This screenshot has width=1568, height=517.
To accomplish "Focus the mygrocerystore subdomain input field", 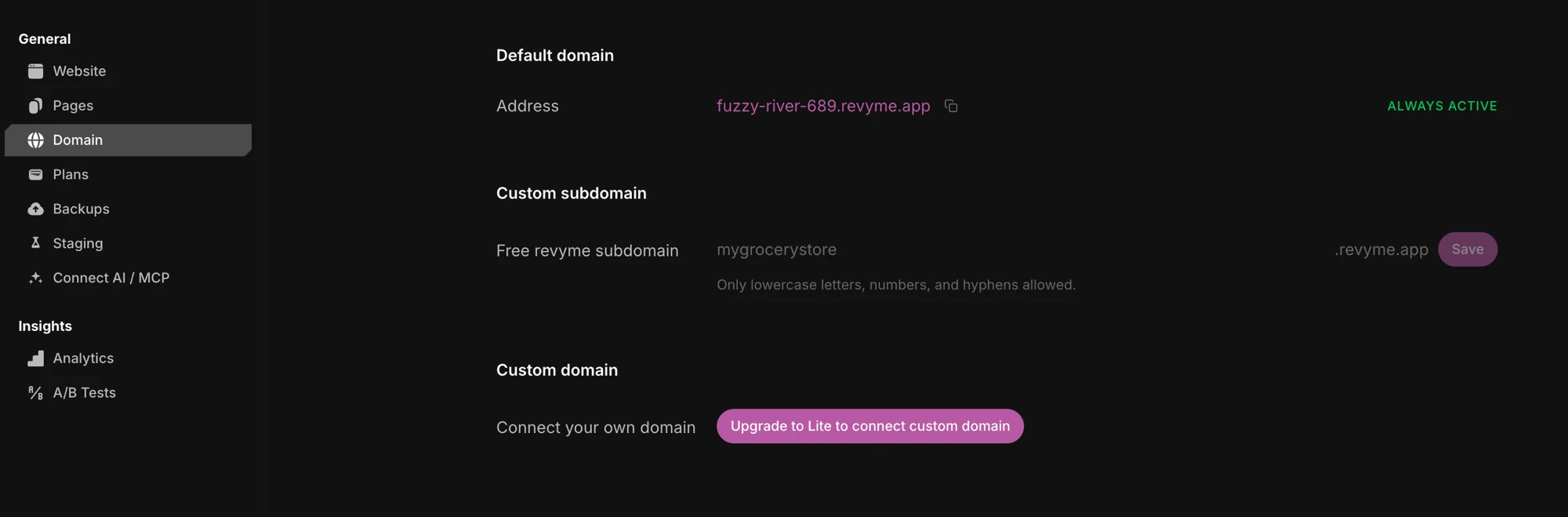I will (x=1021, y=249).
